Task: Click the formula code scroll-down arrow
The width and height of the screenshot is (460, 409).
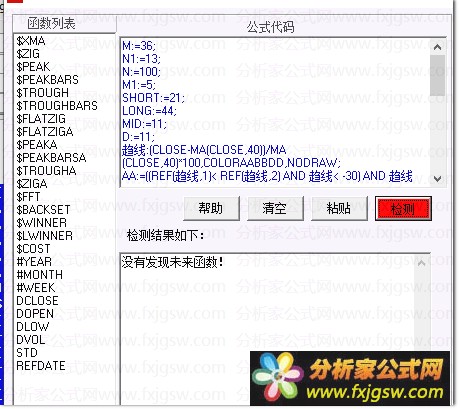Action: 438,179
